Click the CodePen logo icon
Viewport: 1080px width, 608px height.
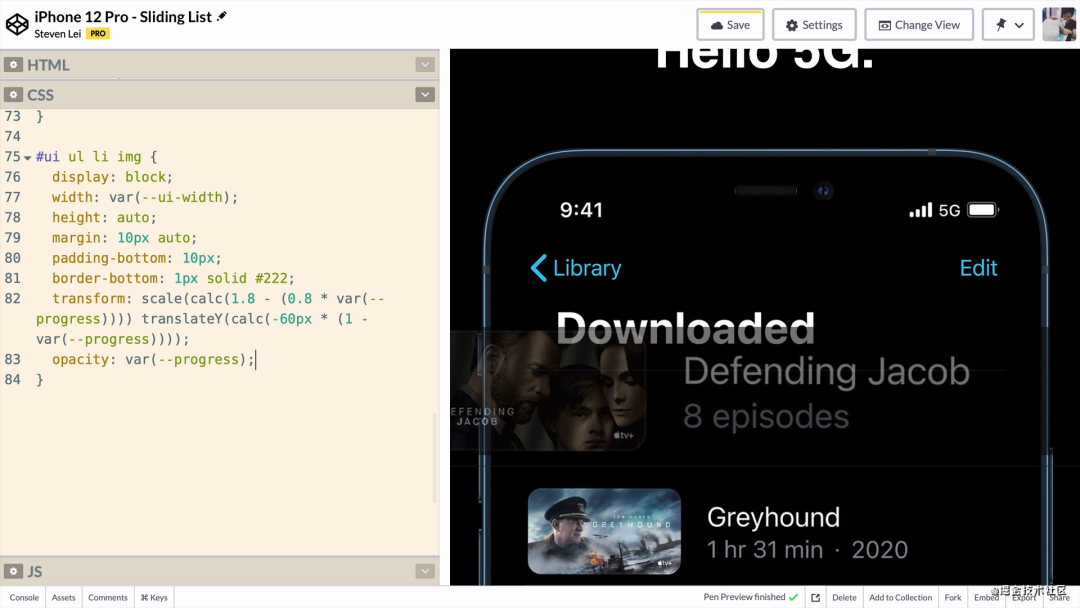coord(17,24)
